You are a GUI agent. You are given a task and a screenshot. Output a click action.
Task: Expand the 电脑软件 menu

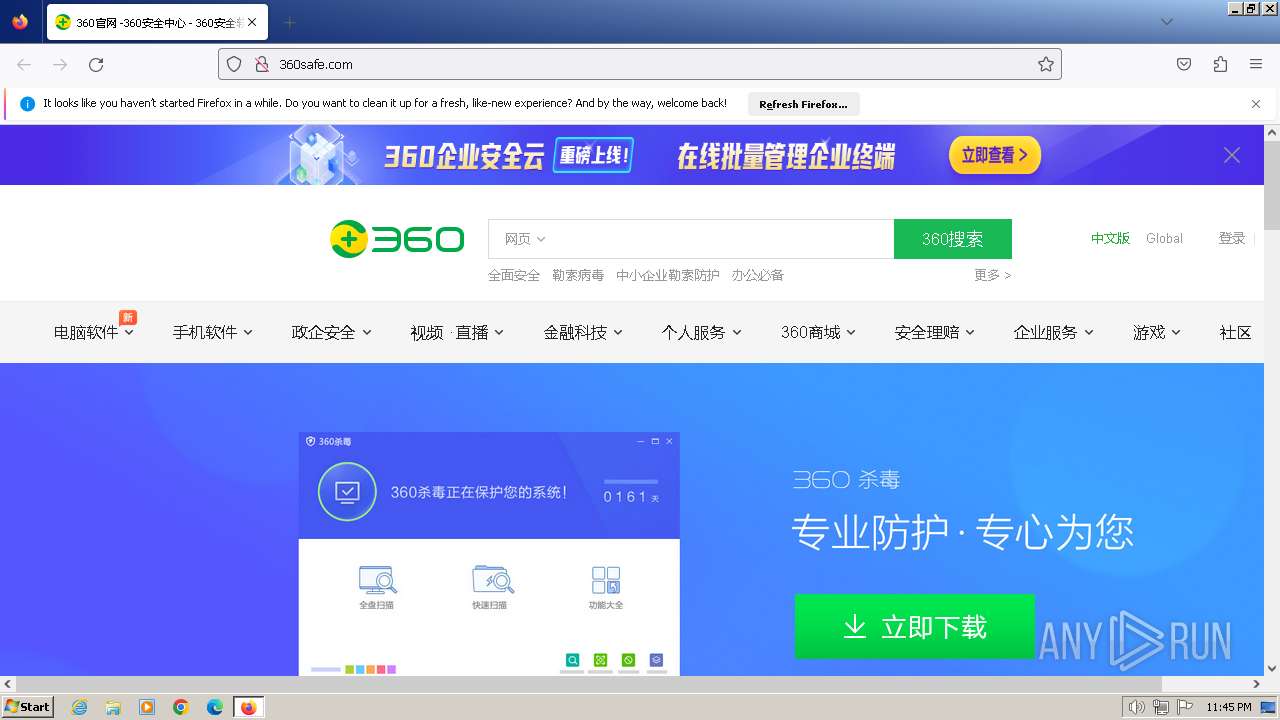click(93, 332)
